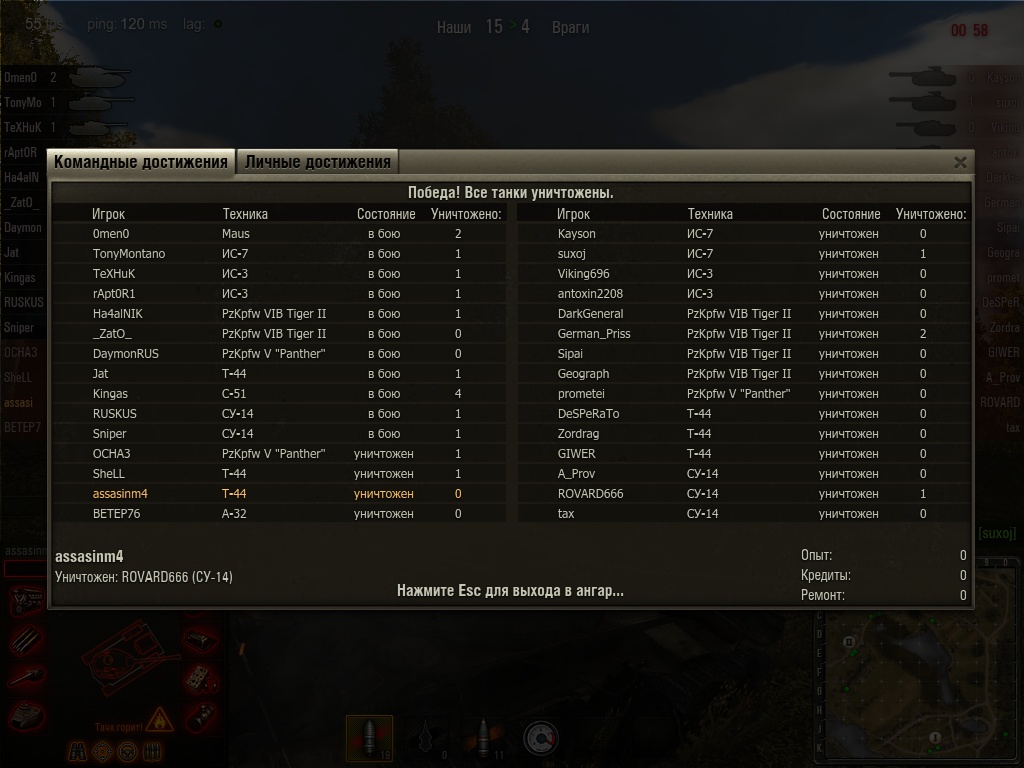Select the empty shell slot showing 0
Screen dimensions: 1024x768
pyautogui.click(x=426, y=738)
